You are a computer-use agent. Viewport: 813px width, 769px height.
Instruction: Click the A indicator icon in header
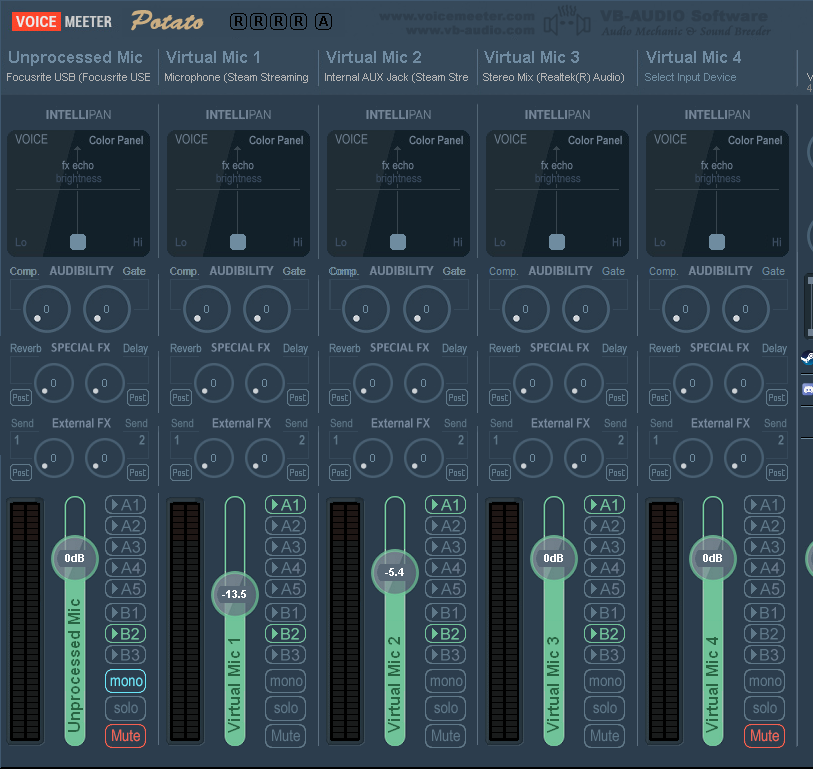[324, 21]
